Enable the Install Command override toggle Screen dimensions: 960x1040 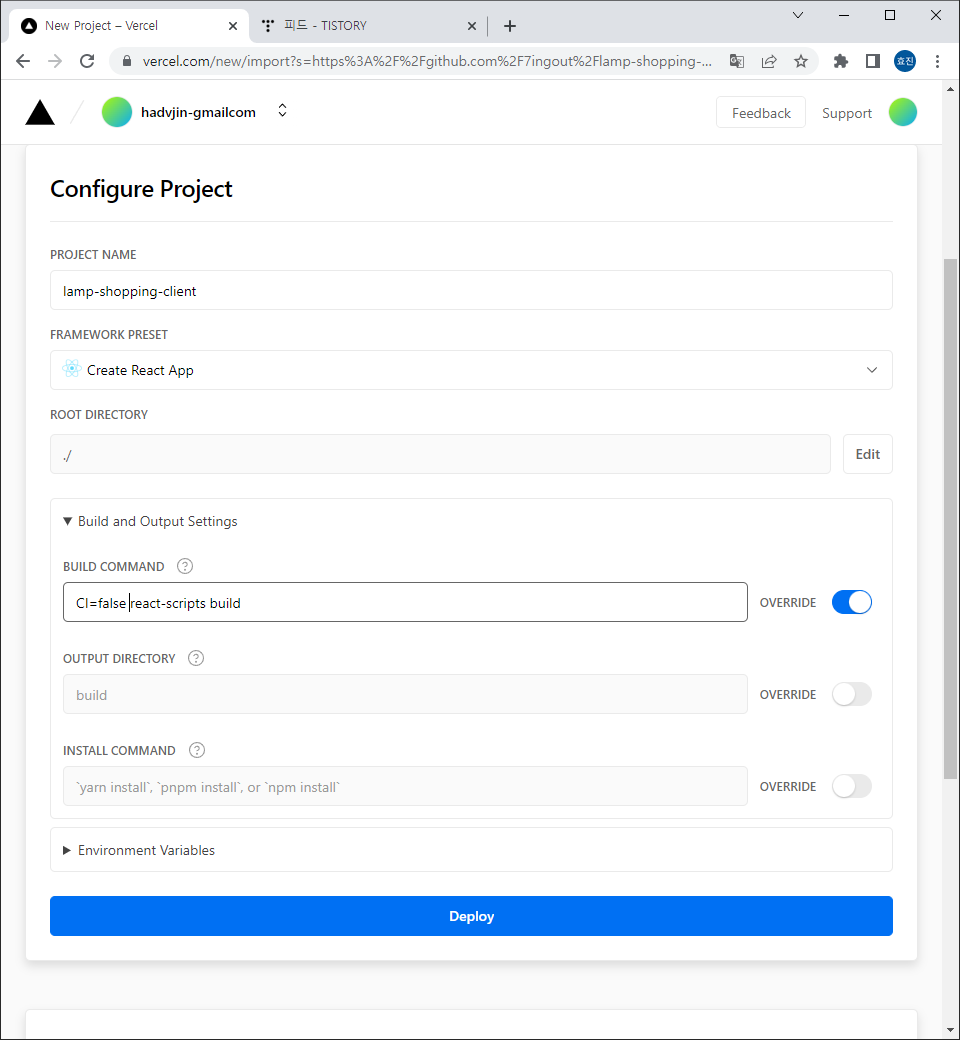(x=851, y=787)
